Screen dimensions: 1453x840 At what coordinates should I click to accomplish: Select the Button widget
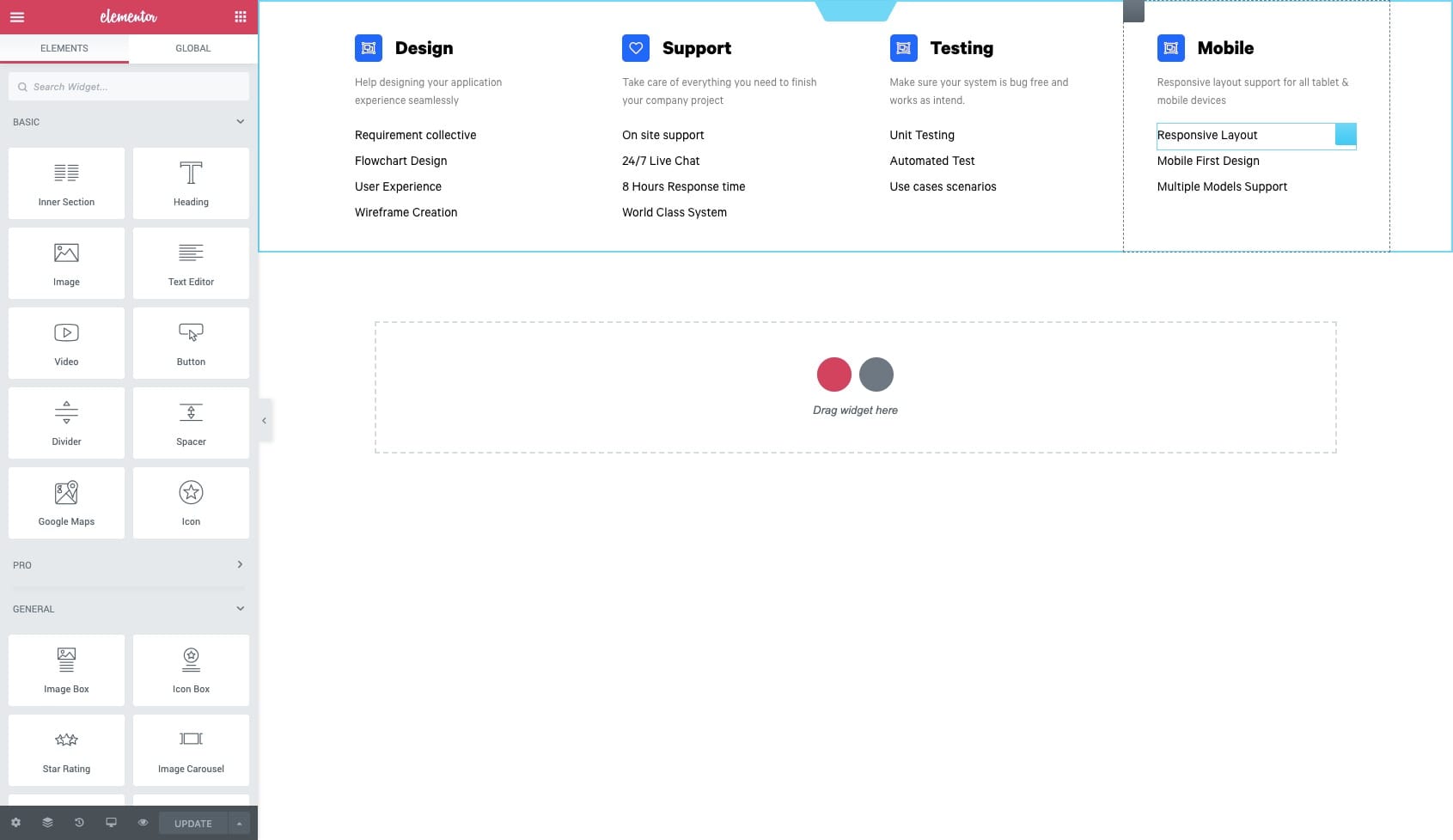[190, 342]
